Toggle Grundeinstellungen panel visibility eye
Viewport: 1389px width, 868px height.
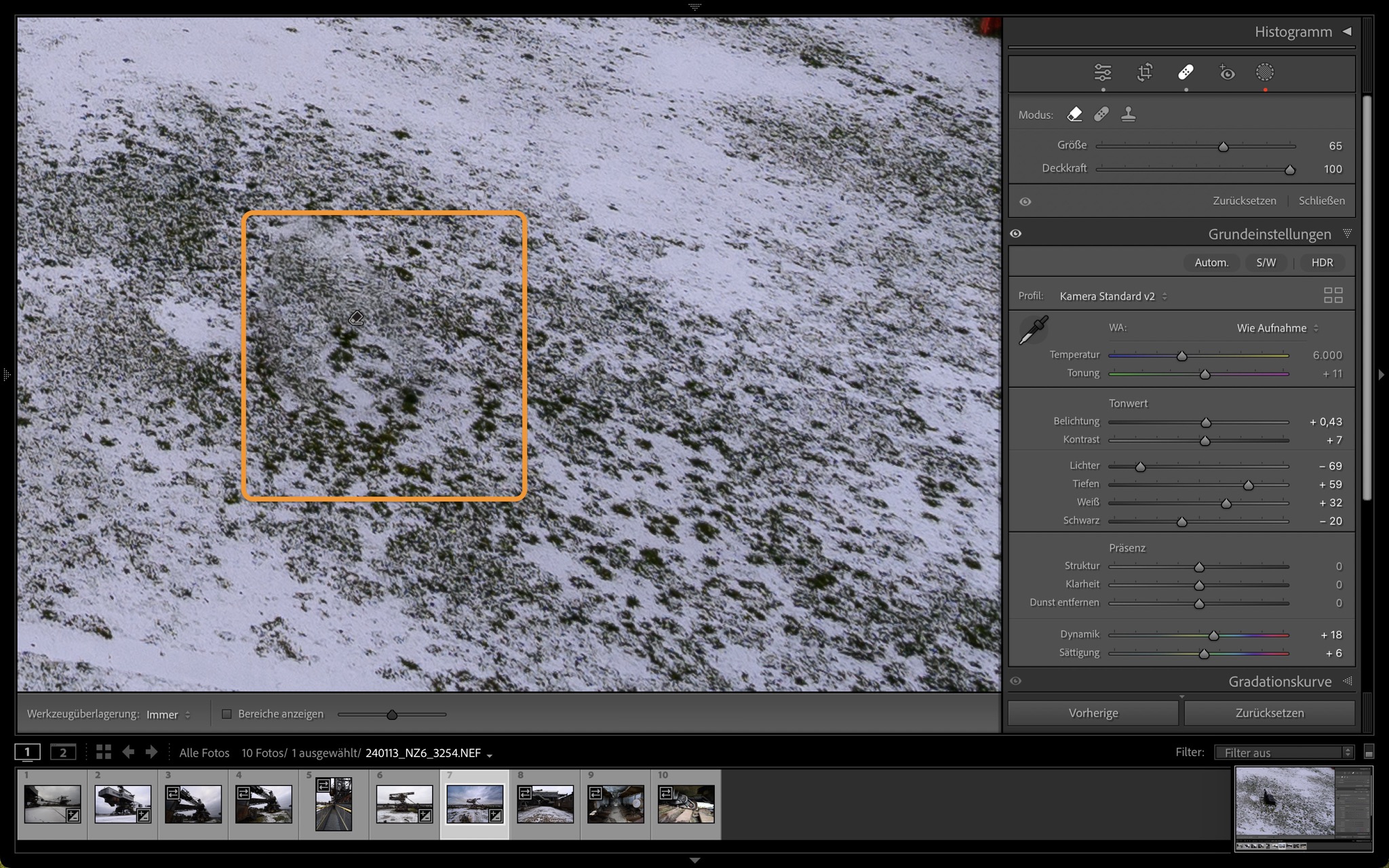[x=1015, y=234]
